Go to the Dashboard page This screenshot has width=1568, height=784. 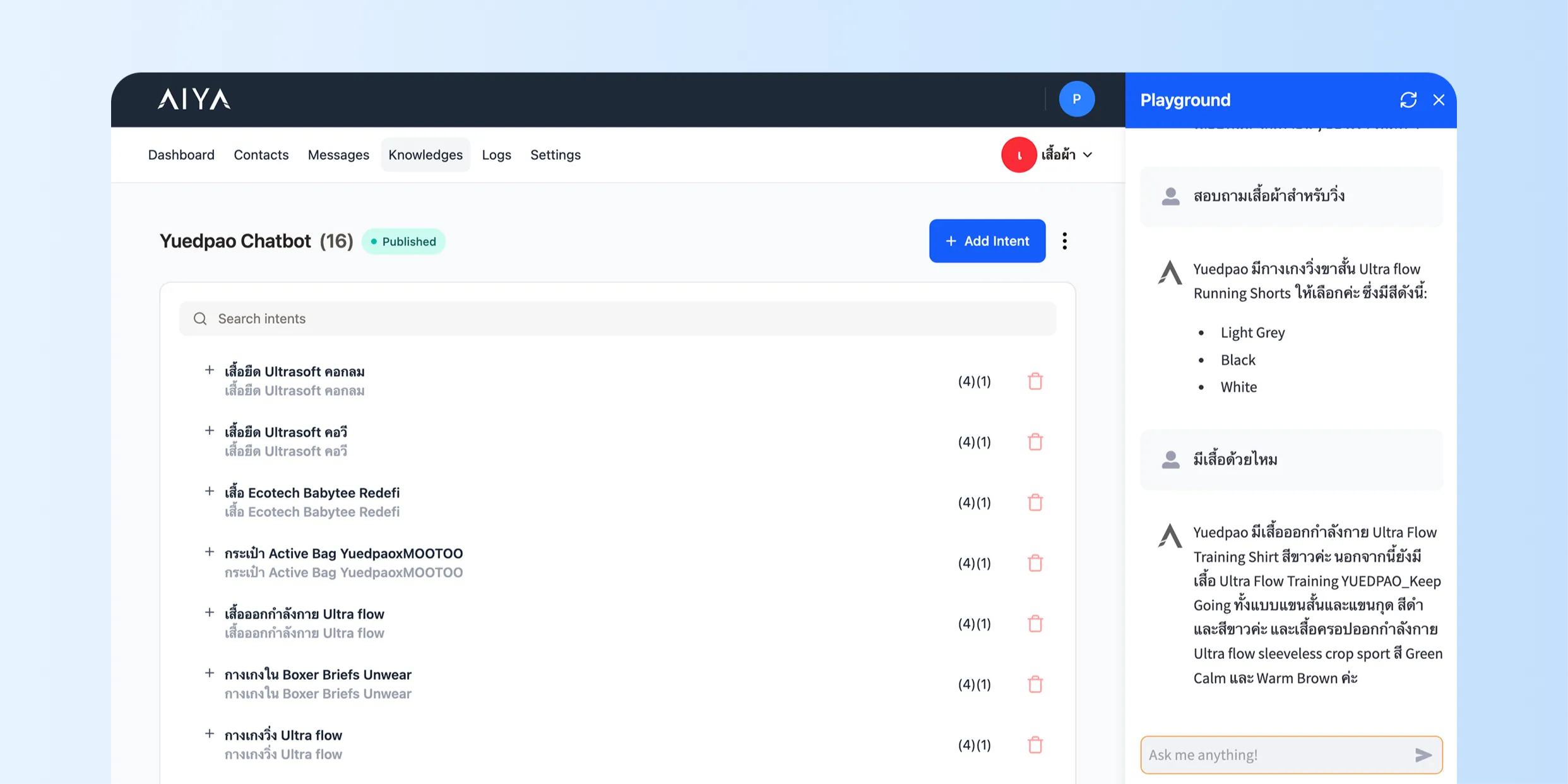(x=181, y=155)
